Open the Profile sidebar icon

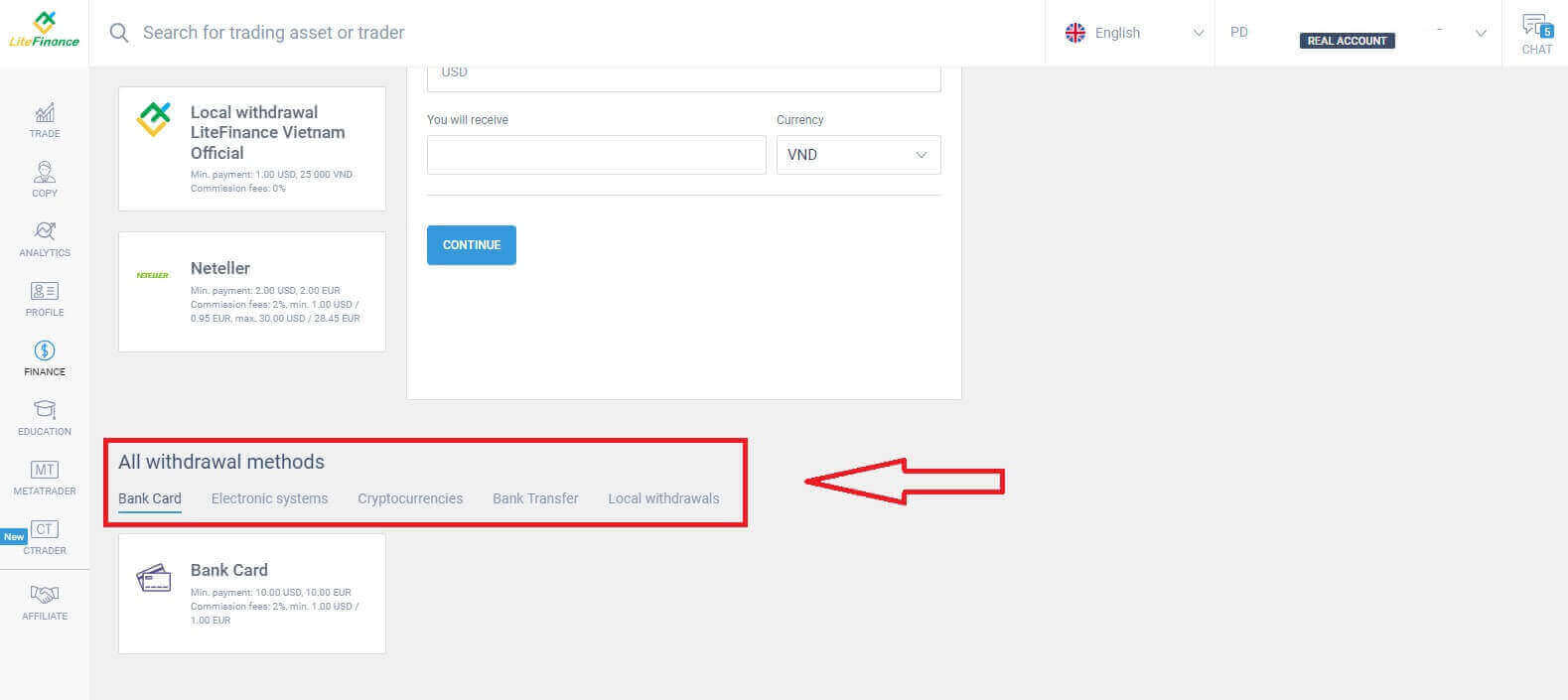[45, 292]
